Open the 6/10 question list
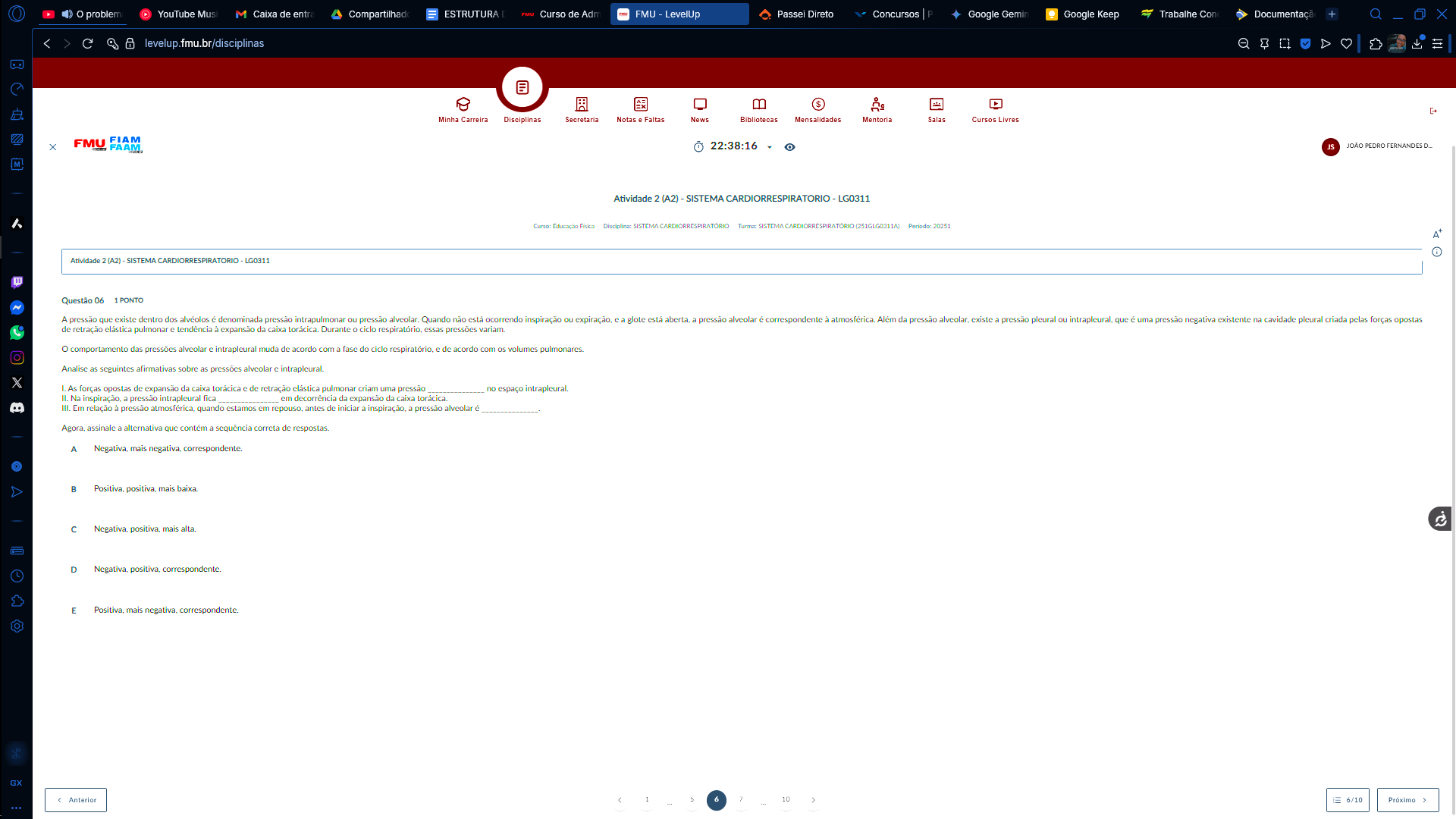The width and height of the screenshot is (1456, 819). (x=1348, y=800)
